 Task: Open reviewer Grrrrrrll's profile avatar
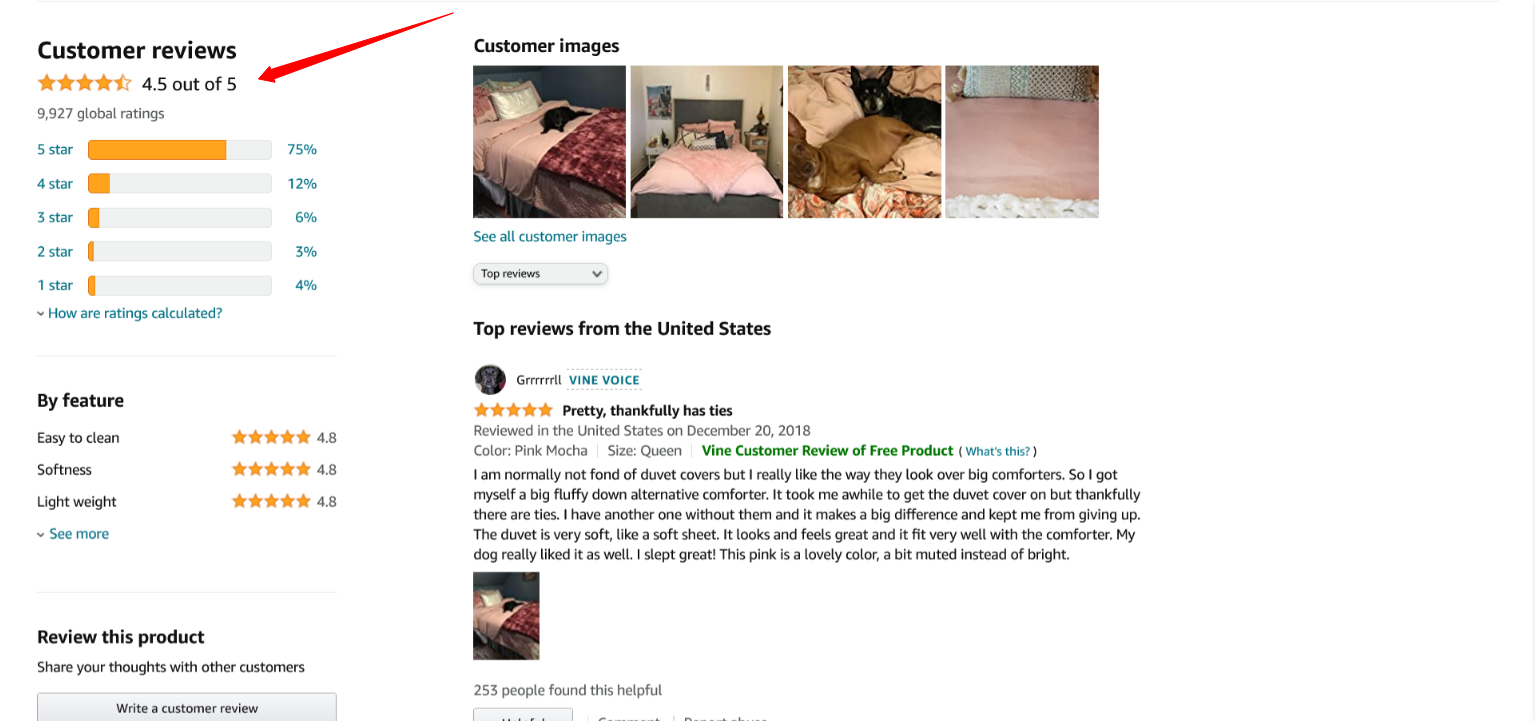[x=490, y=380]
